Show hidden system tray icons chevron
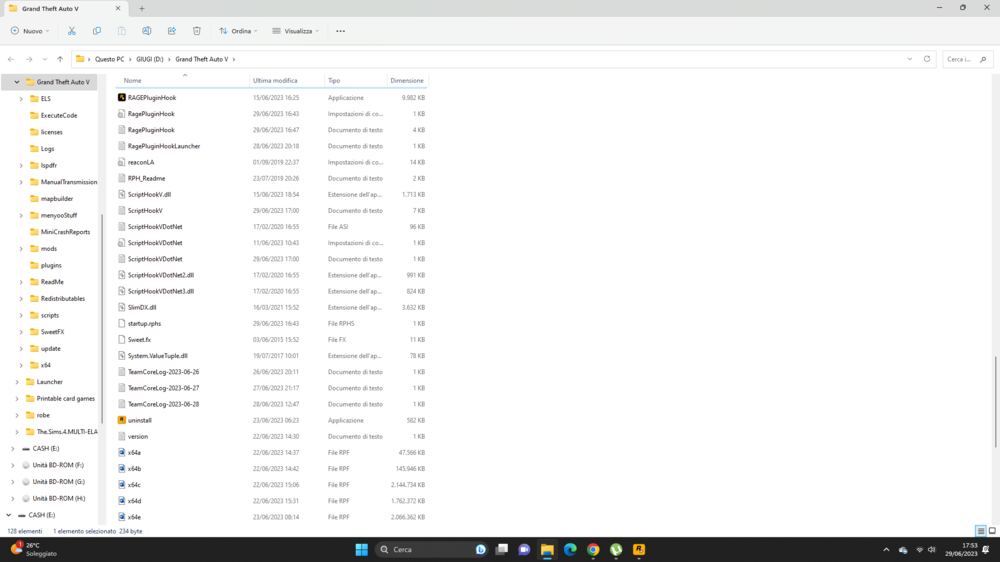1000x562 pixels. [886, 549]
